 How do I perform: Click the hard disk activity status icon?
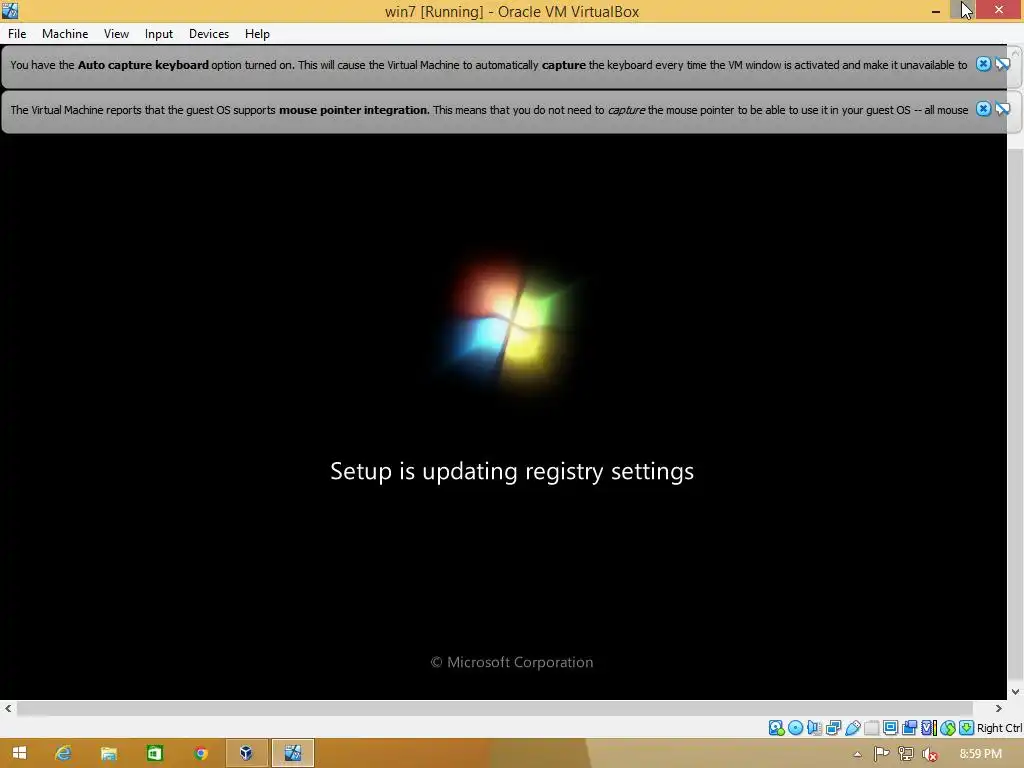pyautogui.click(x=776, y=728)
